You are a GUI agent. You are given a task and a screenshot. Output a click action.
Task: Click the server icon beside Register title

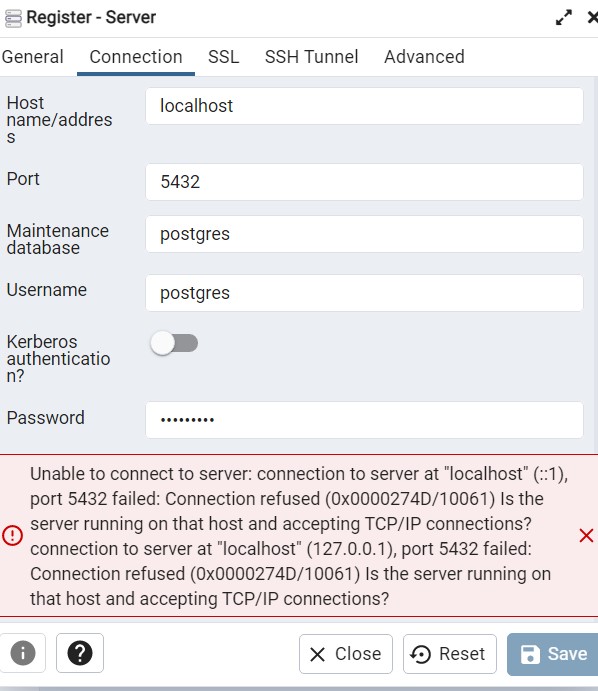coord(13,18)
